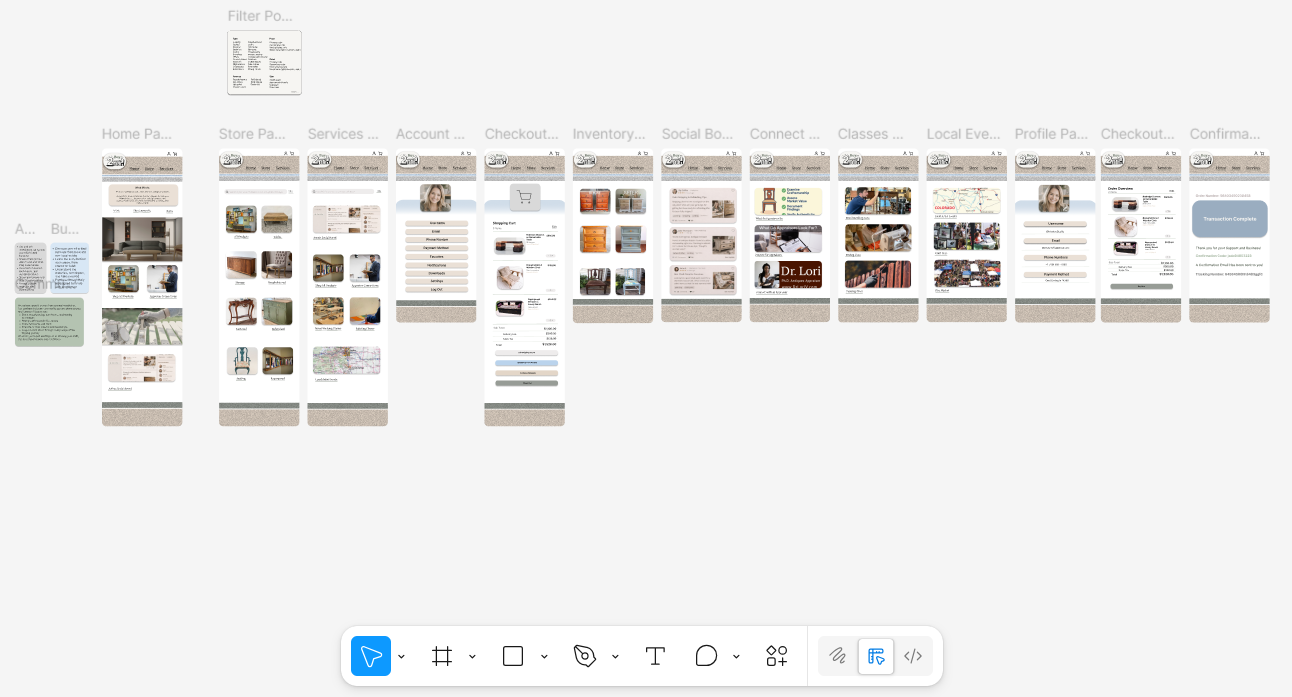The image size is (1292, 697).
Task: Select the Rectangle shape tool
Action: coord(513,656)
